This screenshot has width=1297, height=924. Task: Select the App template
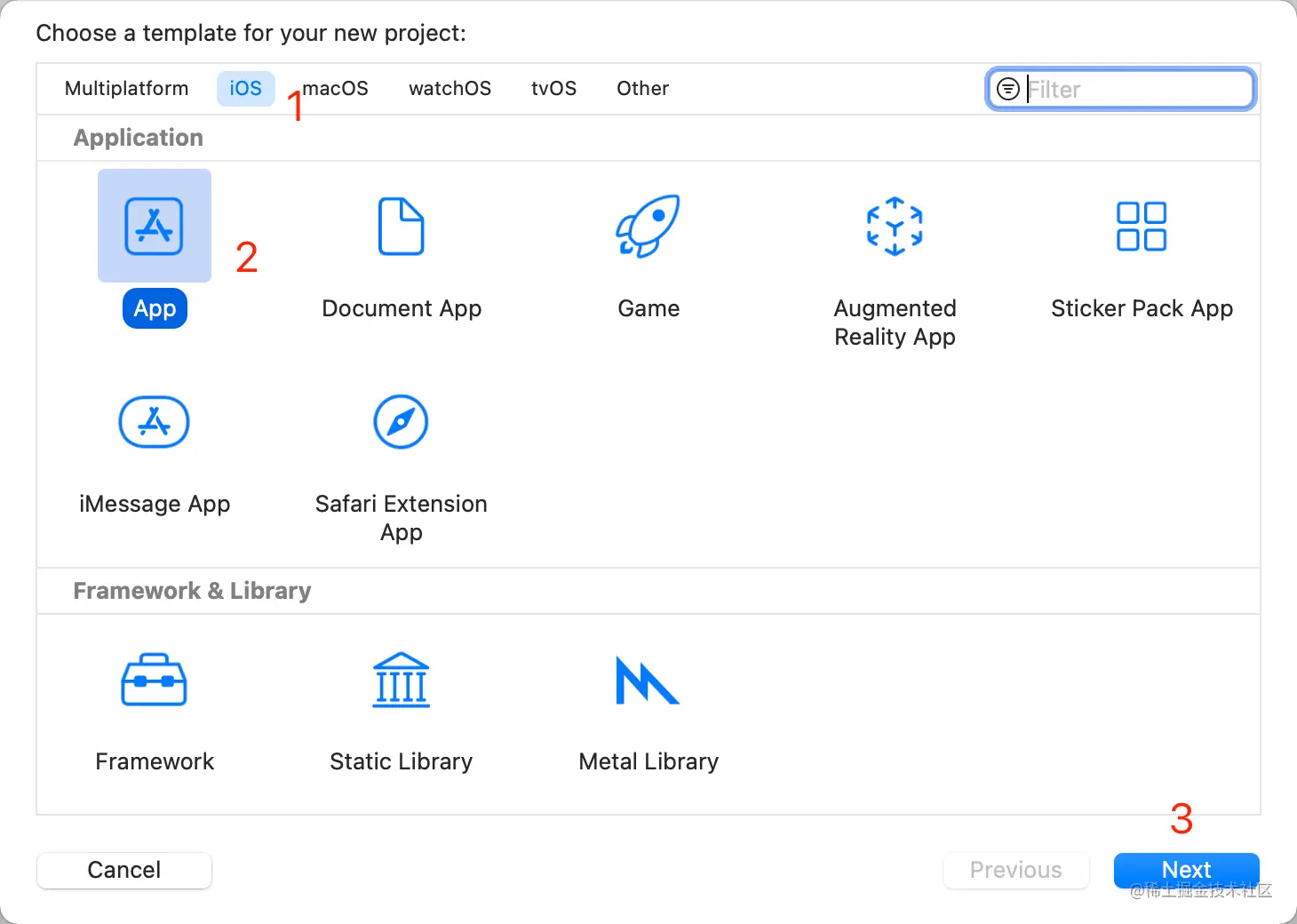(x=155, y=226)
